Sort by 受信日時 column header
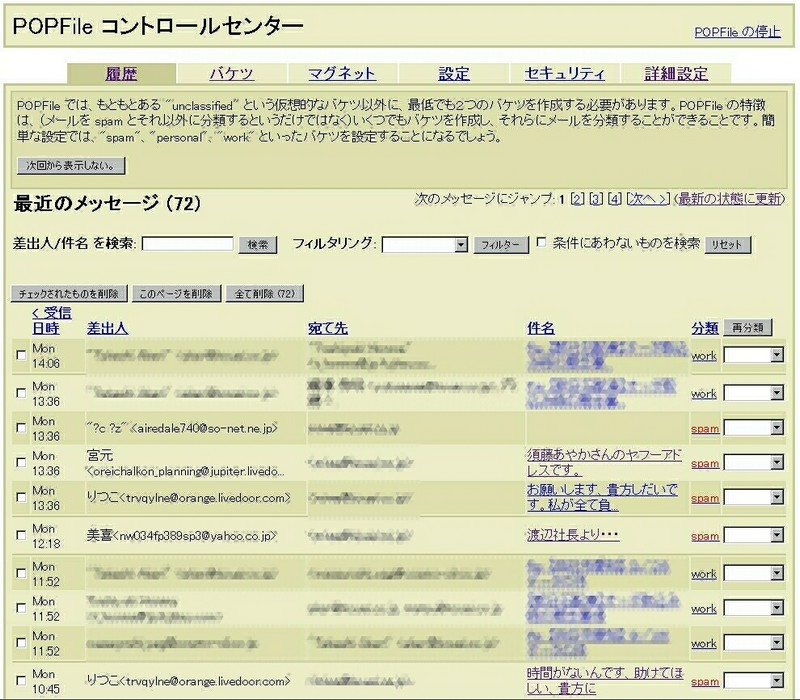The height and width of the screenshot is (700, 800). click(51, 320)
